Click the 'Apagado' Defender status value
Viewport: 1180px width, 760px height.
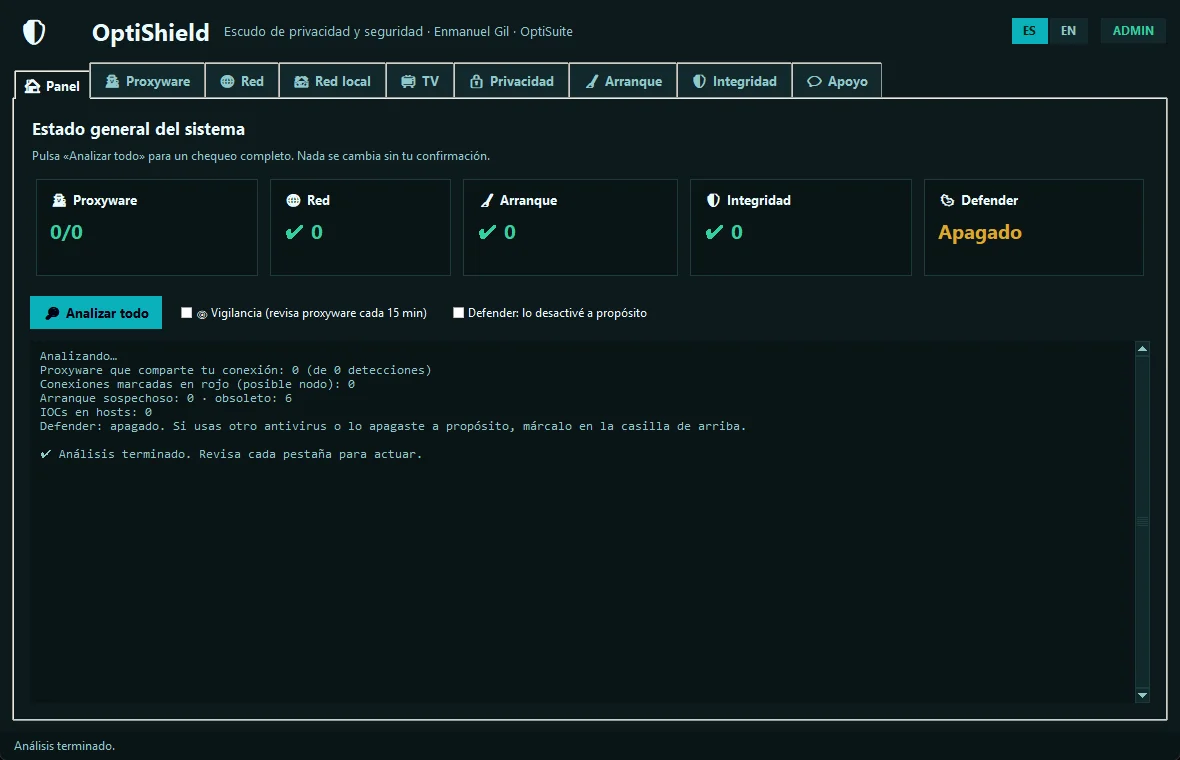[980, 233]
